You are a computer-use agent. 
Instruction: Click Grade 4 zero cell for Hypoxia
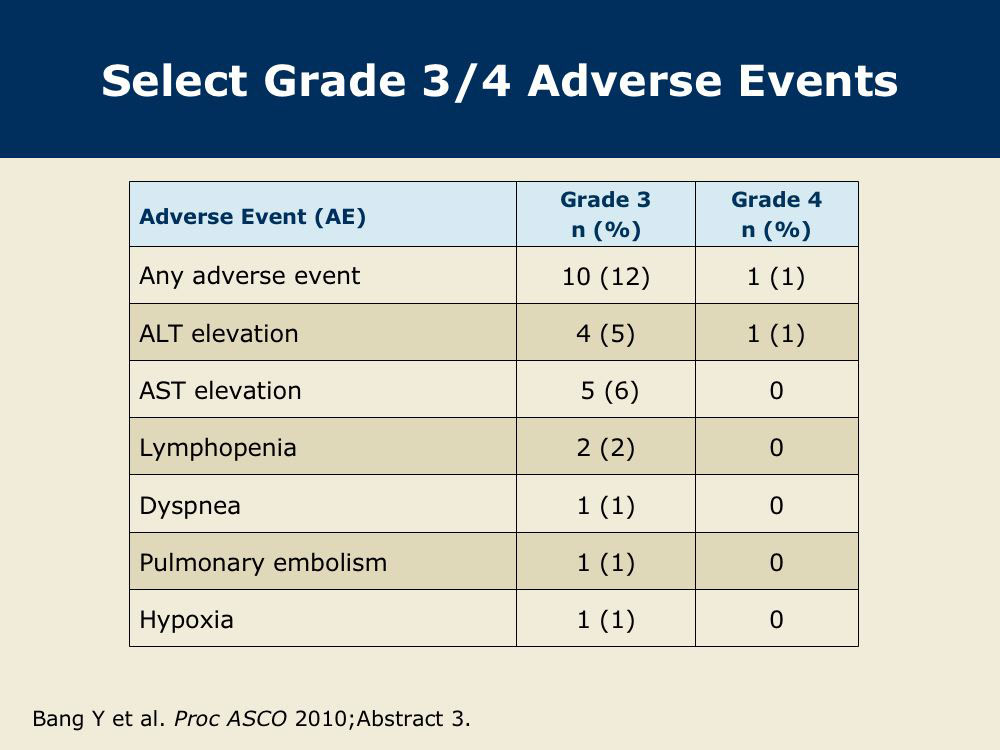tap(776, 620)
